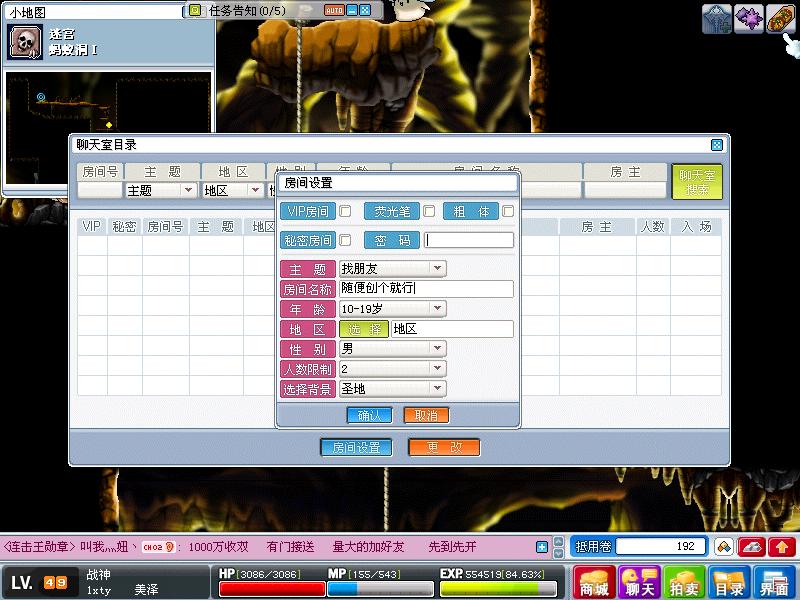Viewport: 800px width, 600px height.
Task: Click the green 选择 region button
Action: tap(364, 329)
